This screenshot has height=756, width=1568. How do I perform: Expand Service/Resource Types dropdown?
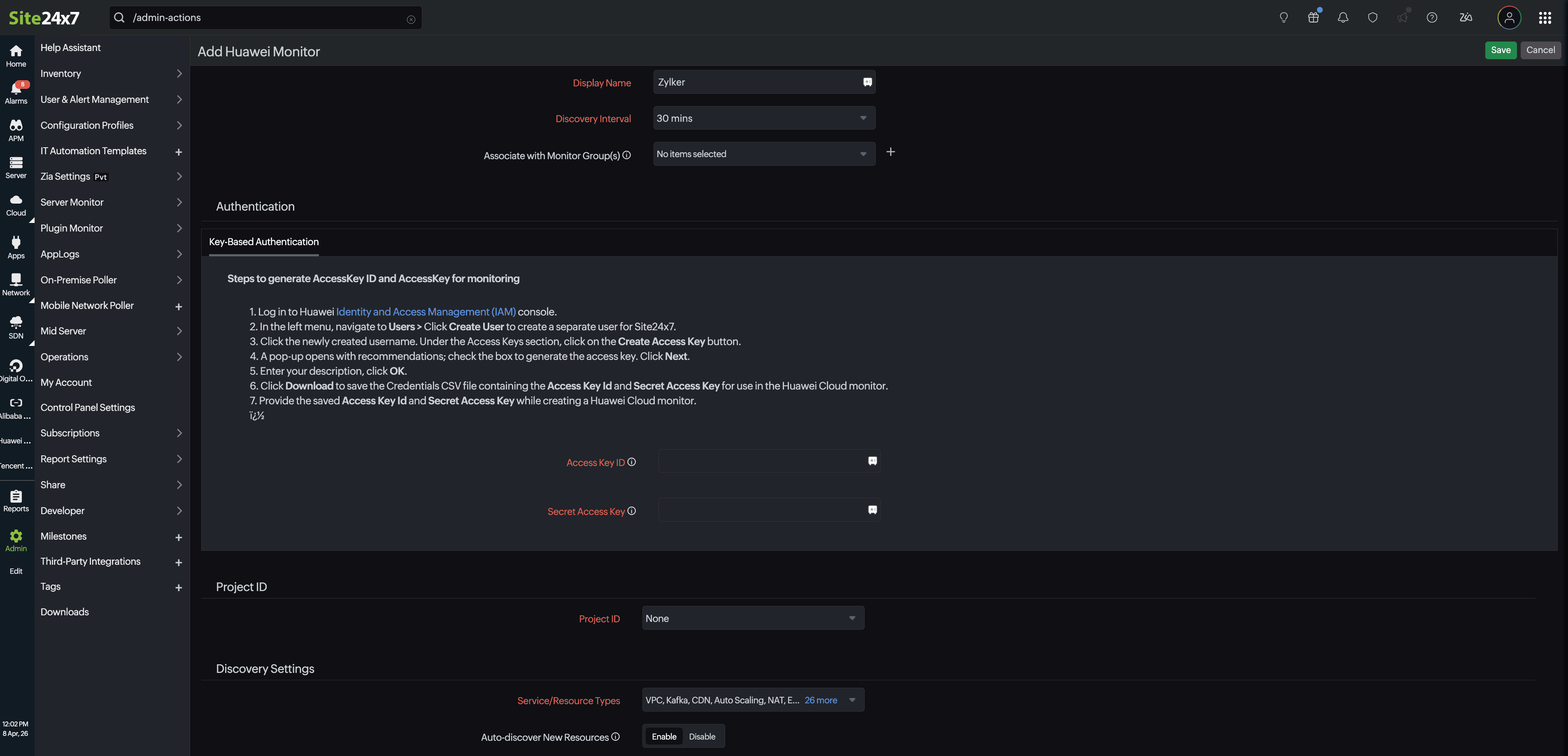tap(852, 700)
